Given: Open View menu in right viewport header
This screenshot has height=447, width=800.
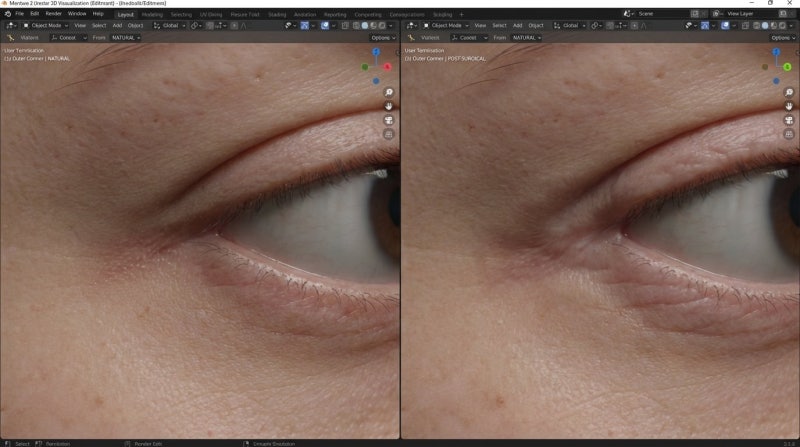Looking at the screenshot, I should tap(480, 26).
